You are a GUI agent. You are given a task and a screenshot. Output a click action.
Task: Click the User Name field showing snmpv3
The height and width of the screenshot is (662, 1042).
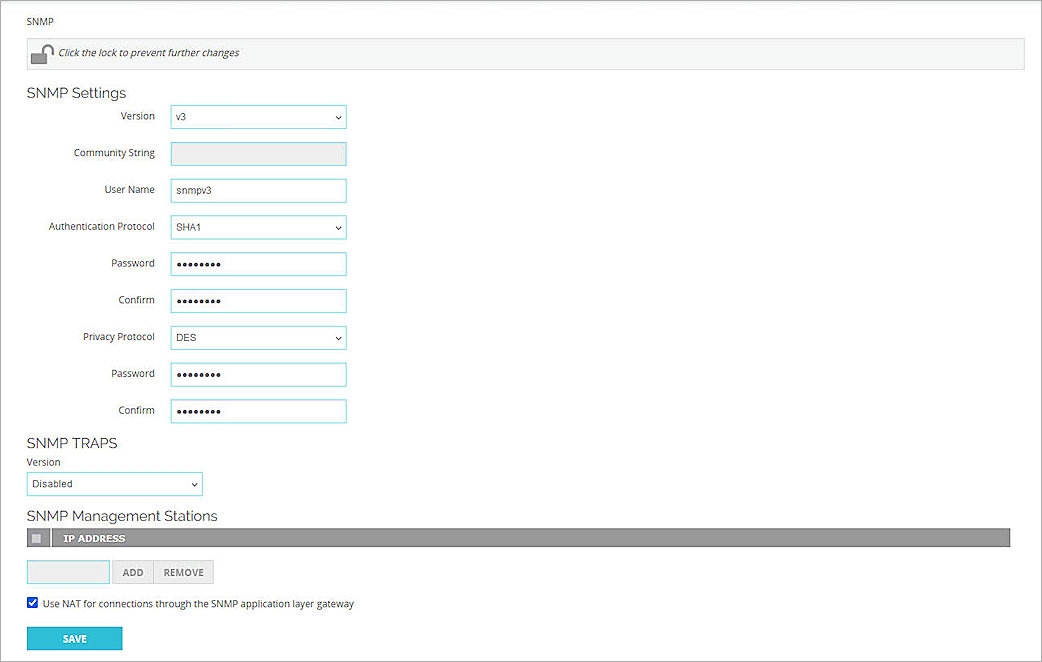point(258,190)
